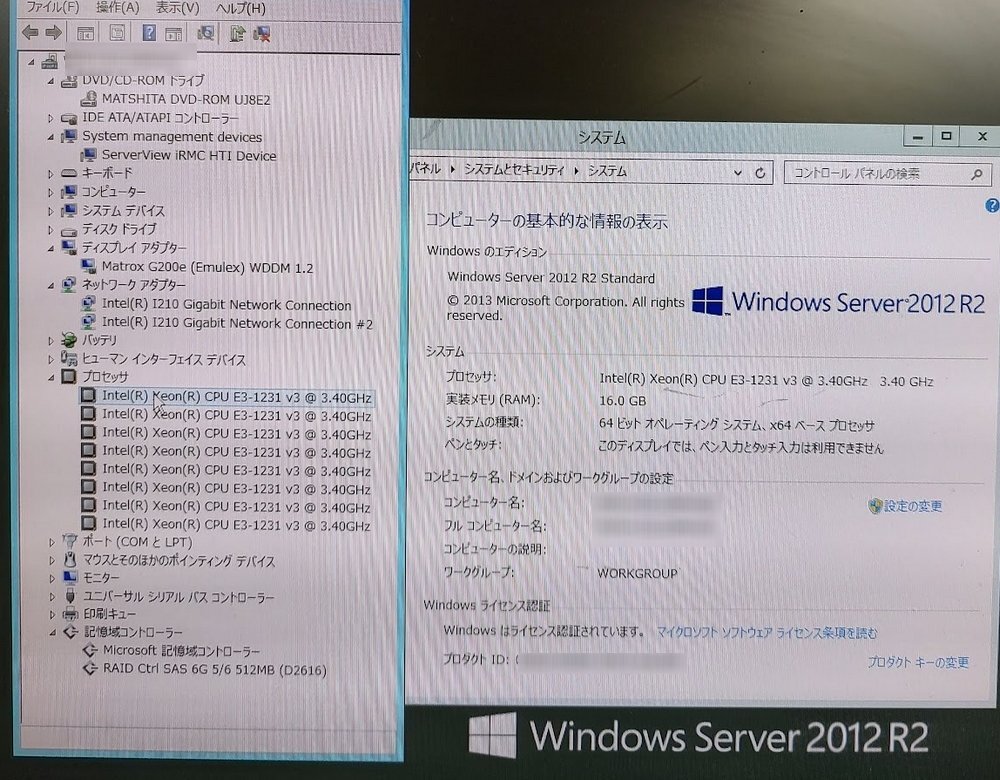Viewport: 1000px width, 780px height.
Task: Click the refresh button in address bar
Action: [760, 173]
